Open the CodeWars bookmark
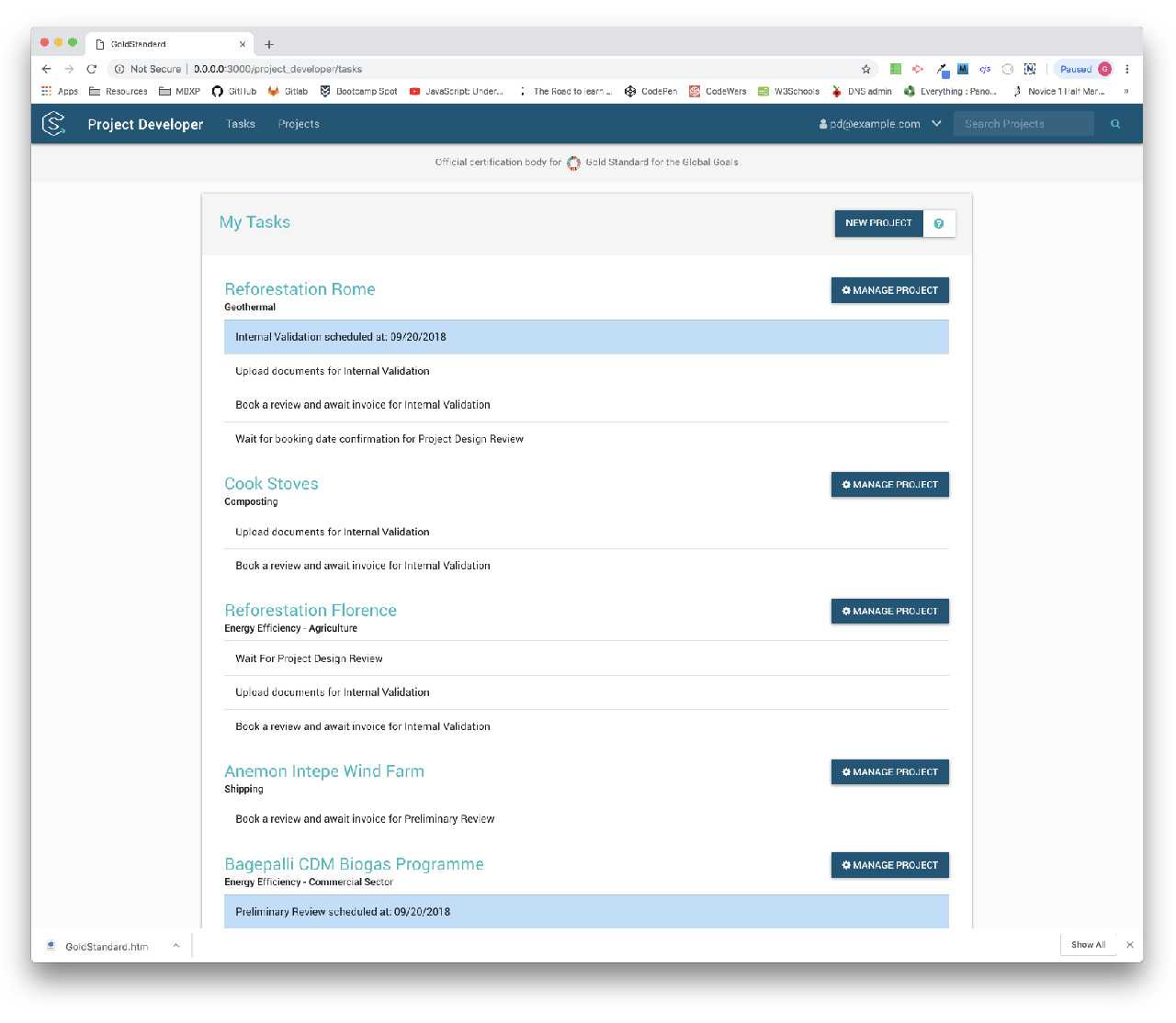1176x1023 pixels. (x=718, y=91)
